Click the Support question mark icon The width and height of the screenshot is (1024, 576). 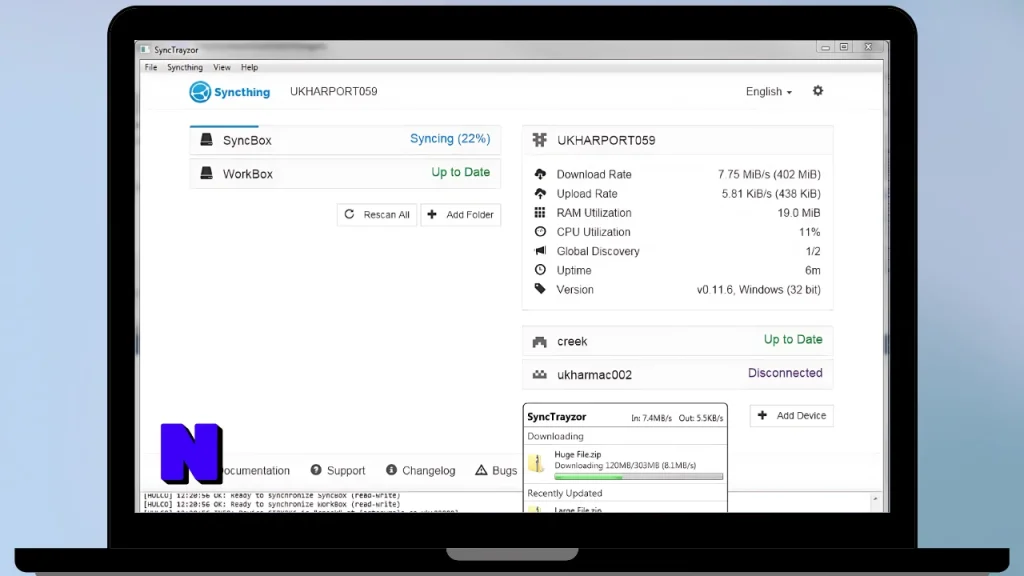click(316, 470)
